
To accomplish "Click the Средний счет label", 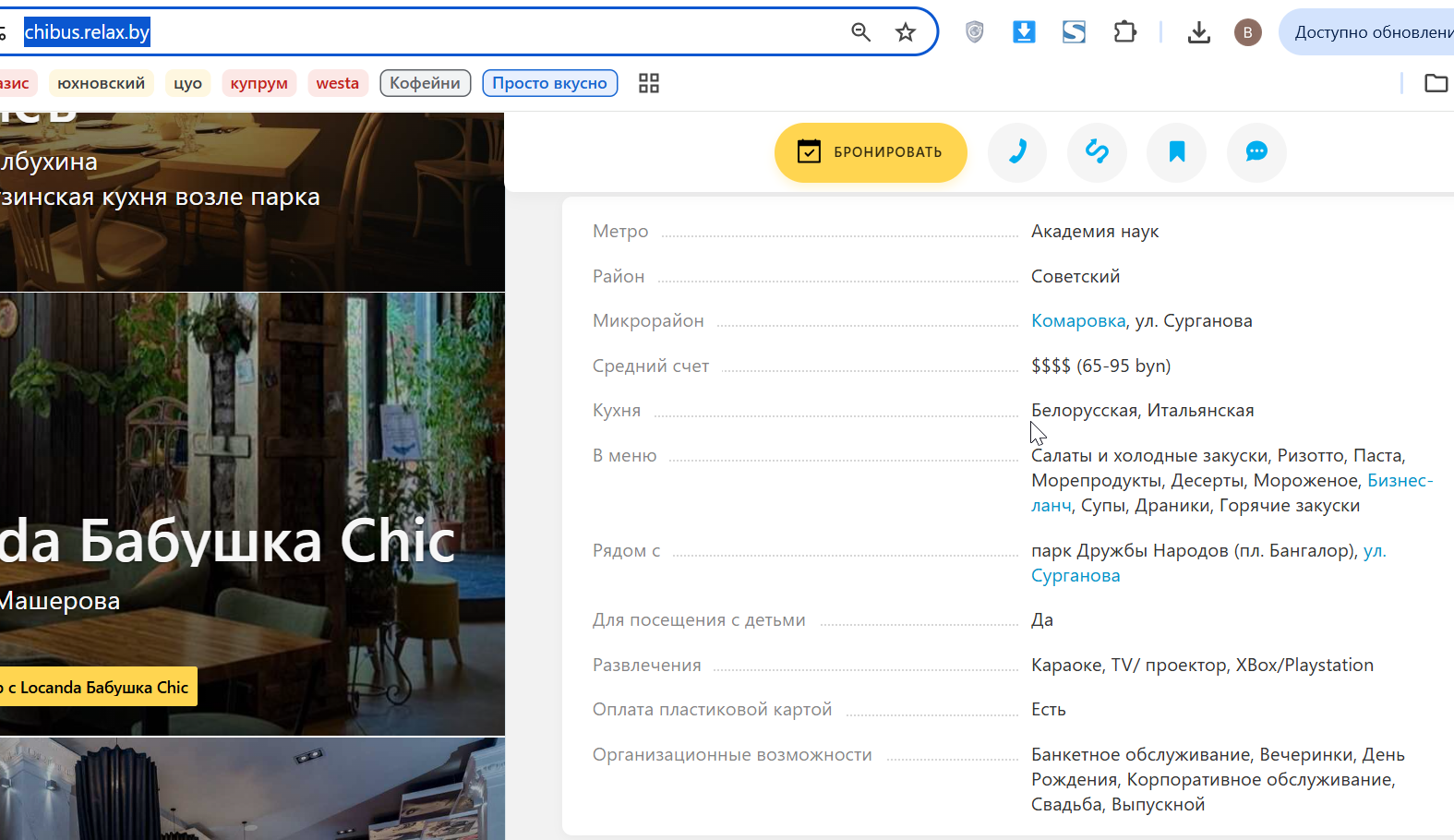I will tap(651, 366).
